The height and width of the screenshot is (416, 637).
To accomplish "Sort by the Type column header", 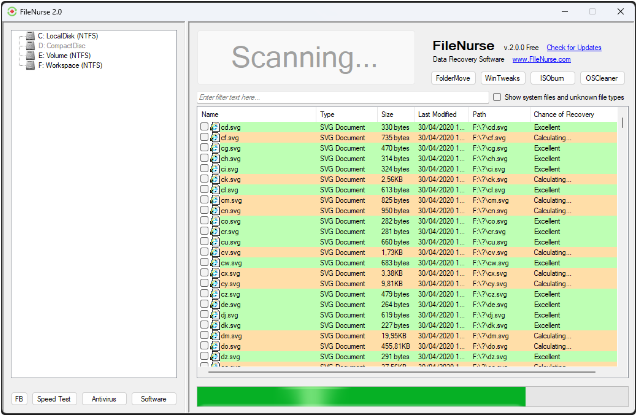I will click(x=347, y=115).
